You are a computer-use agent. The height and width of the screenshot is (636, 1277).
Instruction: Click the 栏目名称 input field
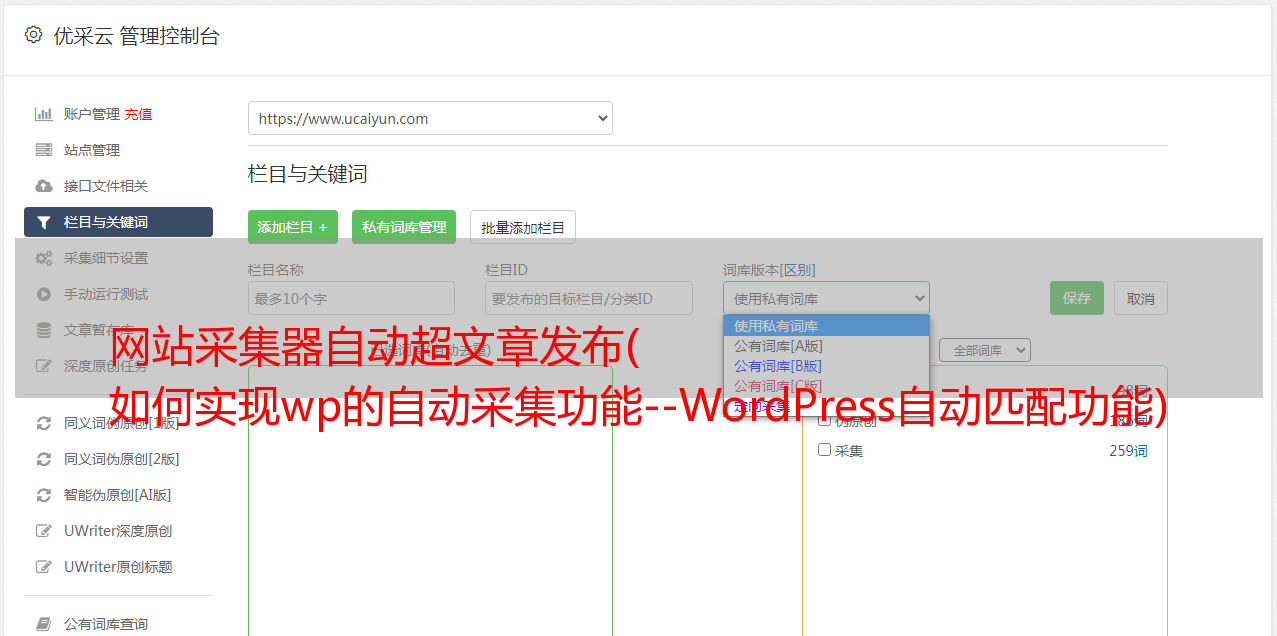(351, 298)
